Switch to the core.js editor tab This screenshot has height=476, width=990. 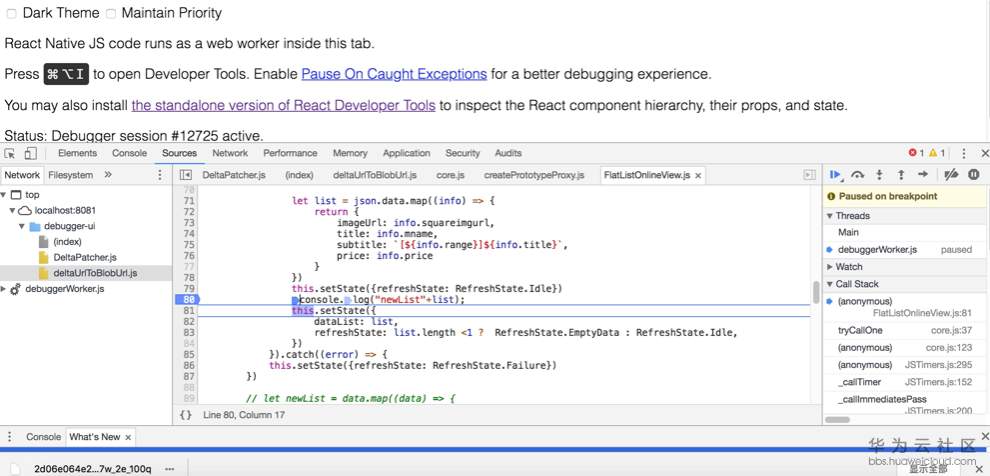(x=450, y=175)
